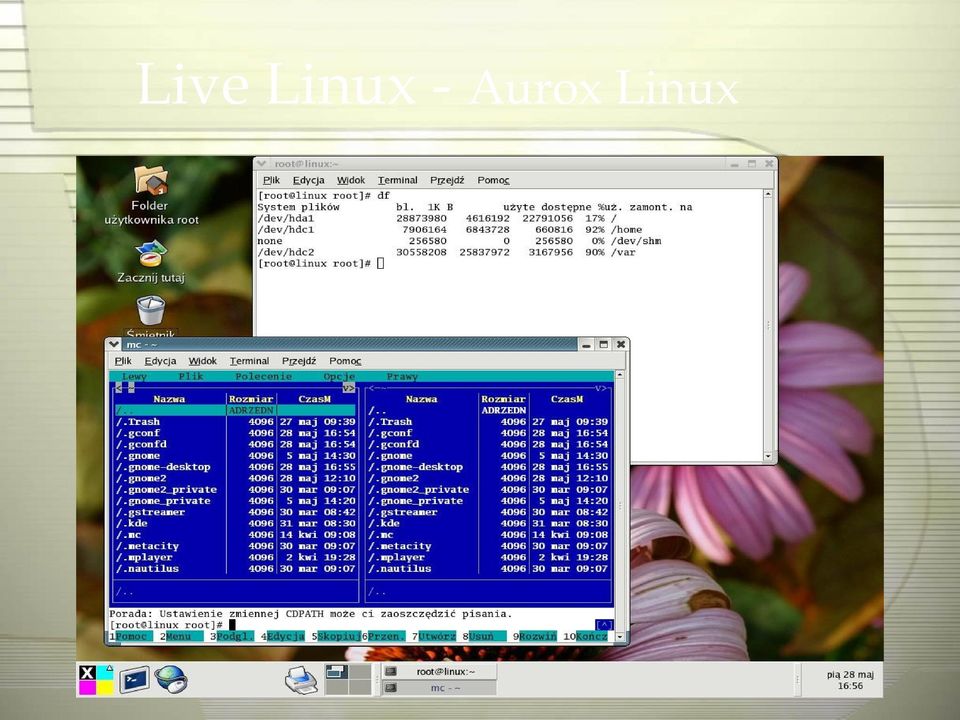Select root@linux:~ task in the window list

click(x=439, y=672)
